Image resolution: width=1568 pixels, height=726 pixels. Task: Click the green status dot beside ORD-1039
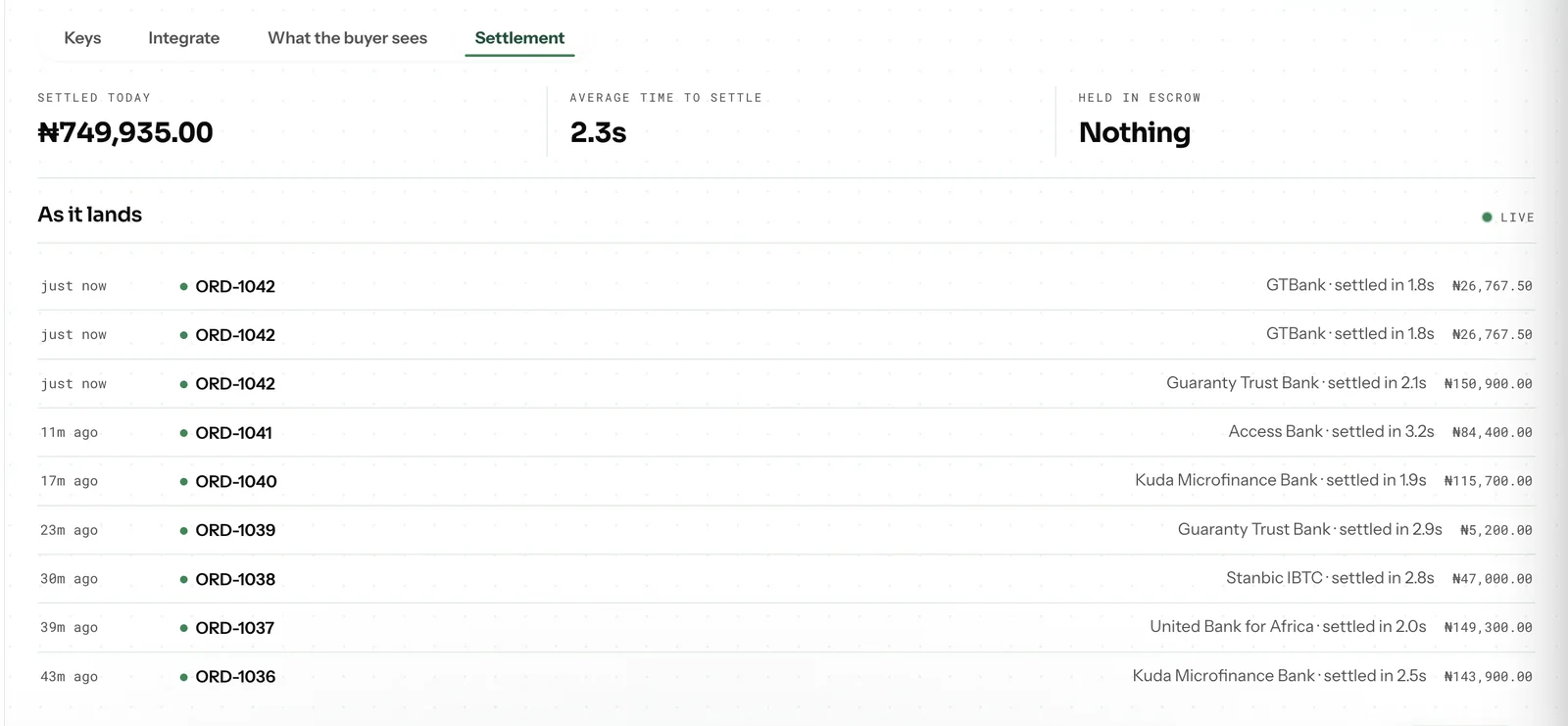[x=183, y=531]
